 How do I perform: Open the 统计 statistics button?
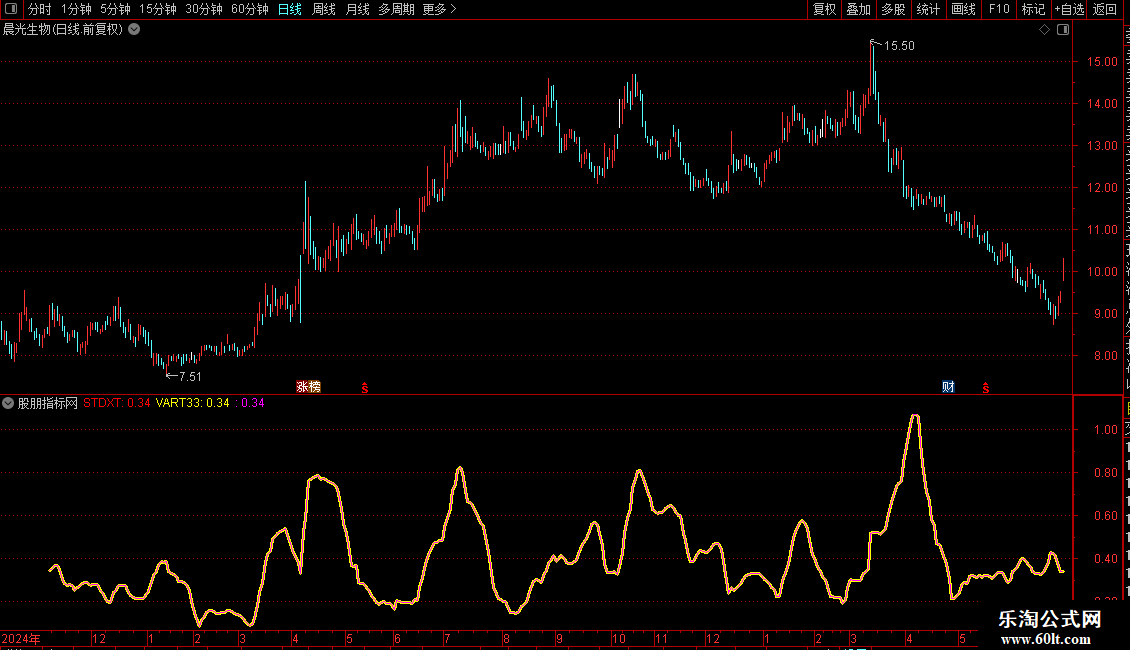coord(927,9)
